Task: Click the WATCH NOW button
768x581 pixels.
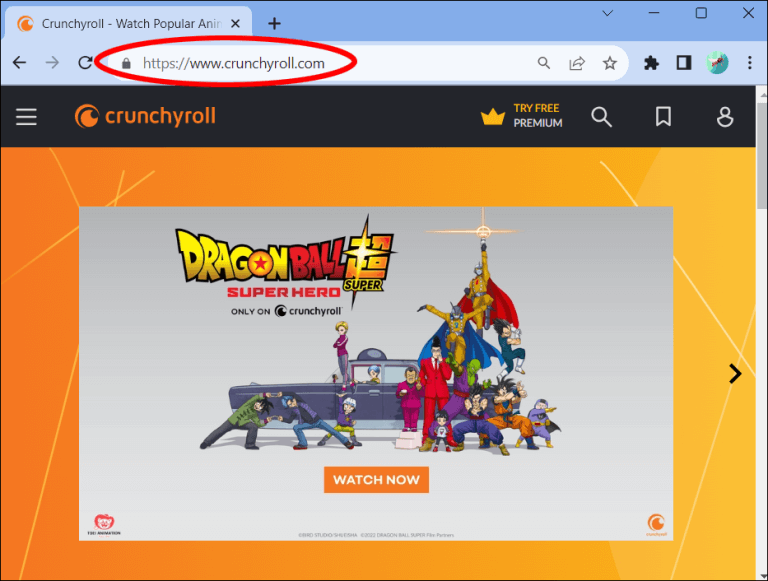Action: click(x=376, y=480)
